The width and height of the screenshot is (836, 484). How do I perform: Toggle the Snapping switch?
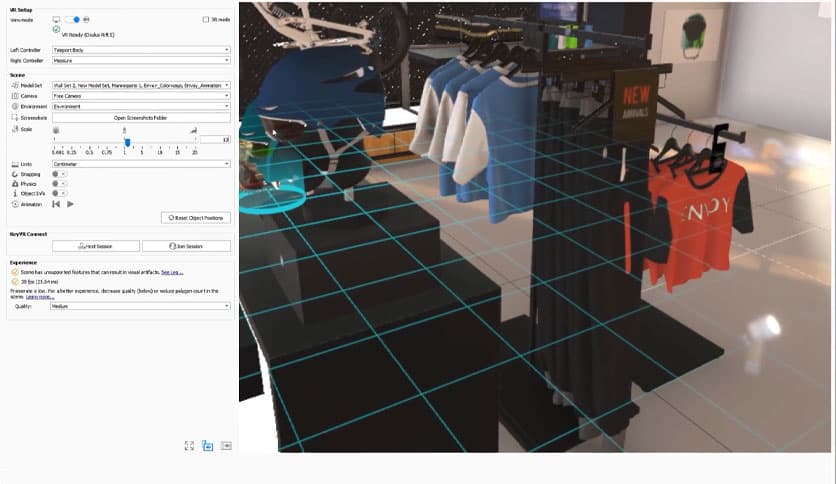(58, 174)
